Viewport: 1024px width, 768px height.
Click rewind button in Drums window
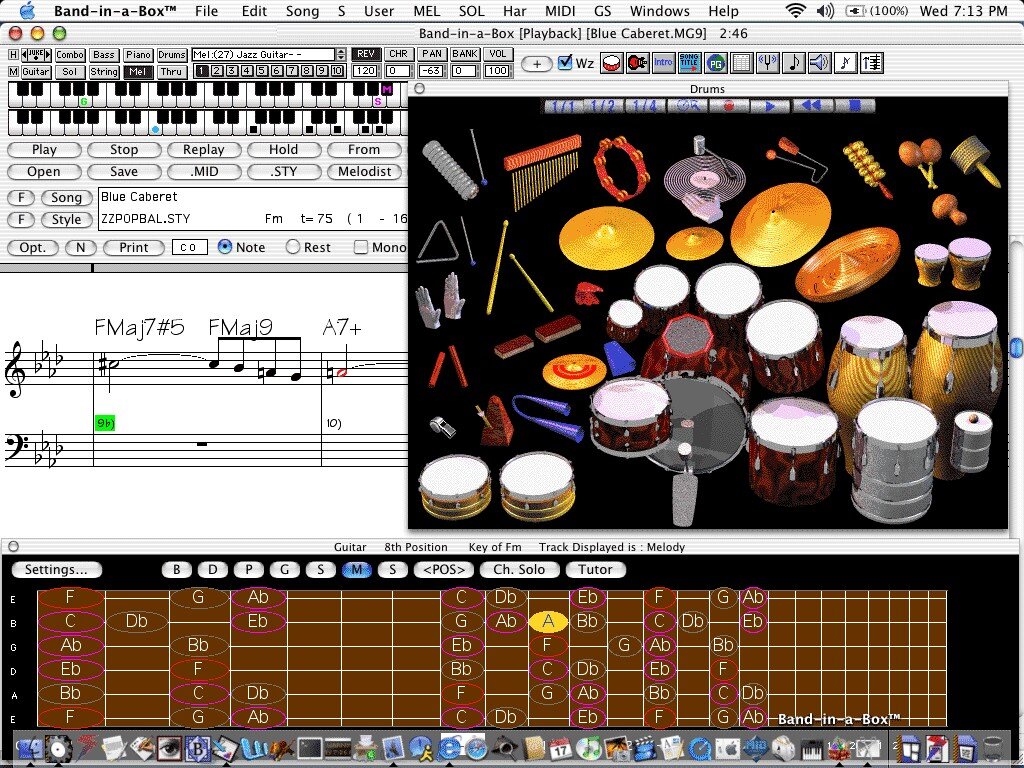pyautogui.click(x=811, y=106)
